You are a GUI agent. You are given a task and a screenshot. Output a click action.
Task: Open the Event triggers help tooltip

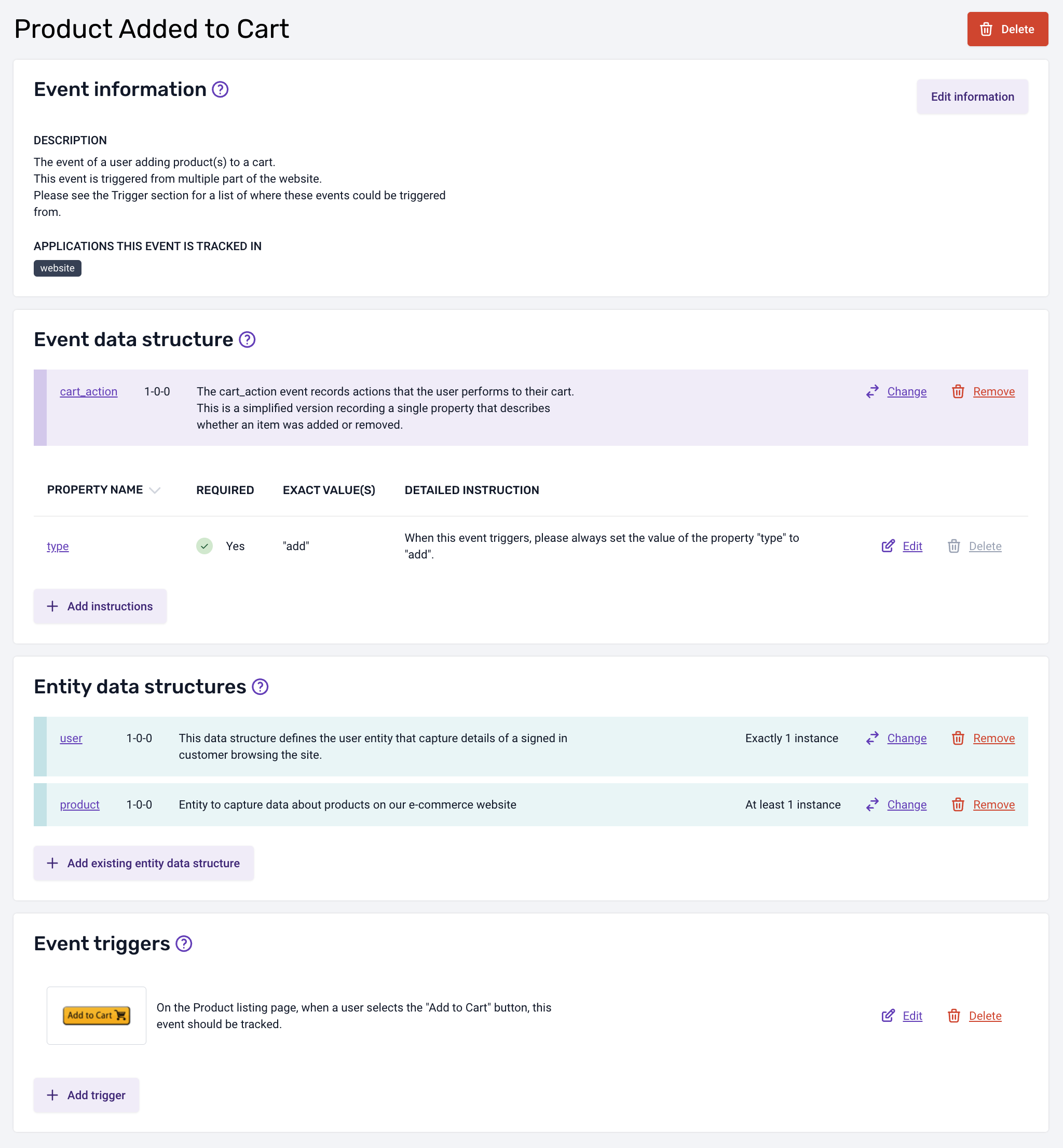[x=184, y=944]
